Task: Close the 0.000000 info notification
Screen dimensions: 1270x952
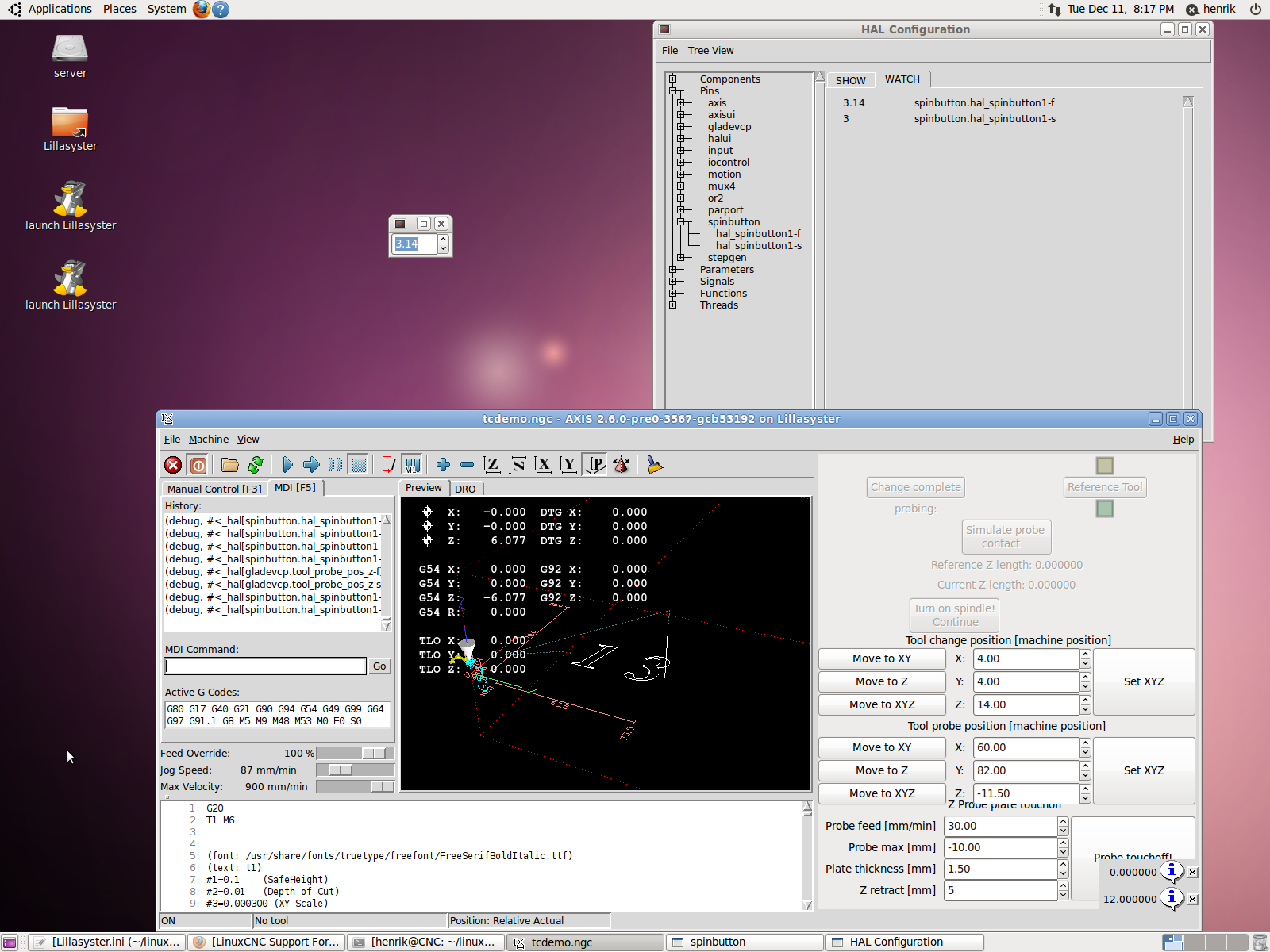Action: click(1193, 873)
